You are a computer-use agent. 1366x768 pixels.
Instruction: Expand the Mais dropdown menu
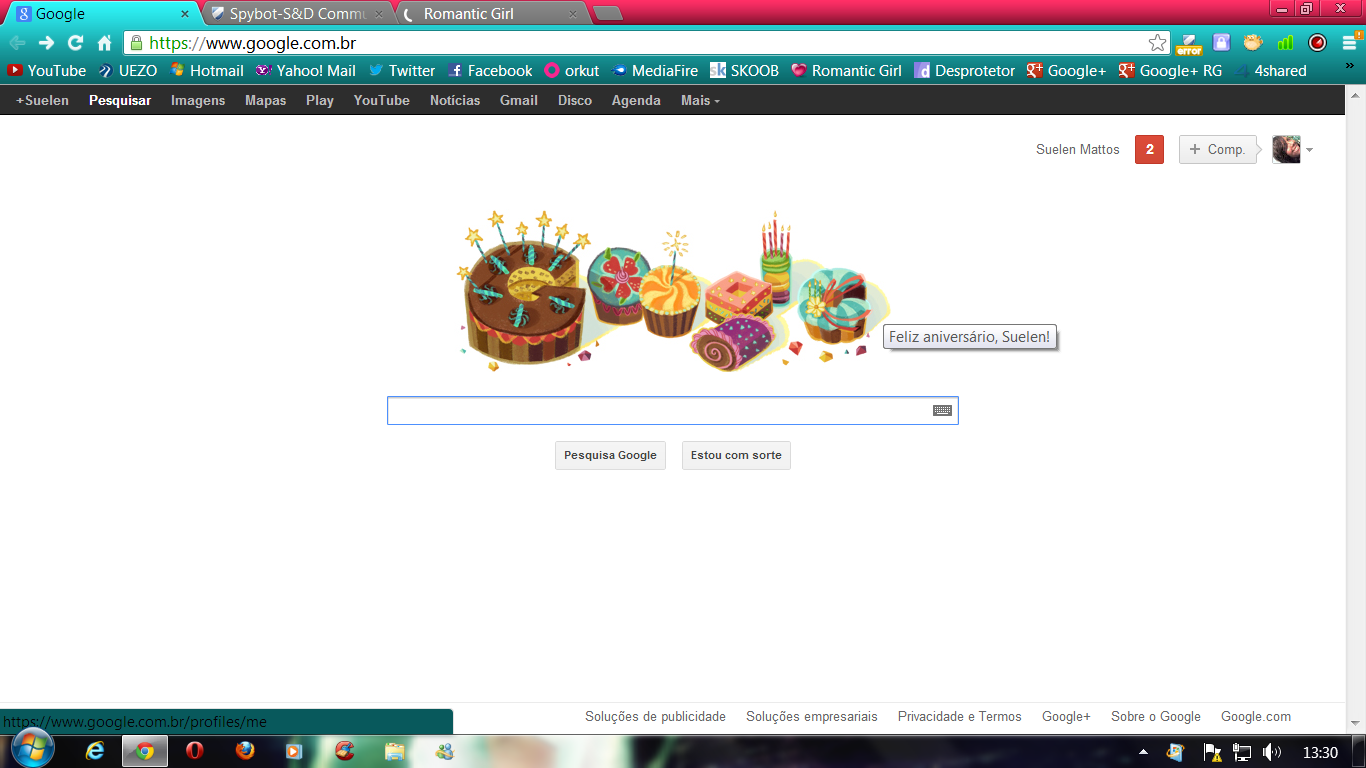(x=700, y=100)
